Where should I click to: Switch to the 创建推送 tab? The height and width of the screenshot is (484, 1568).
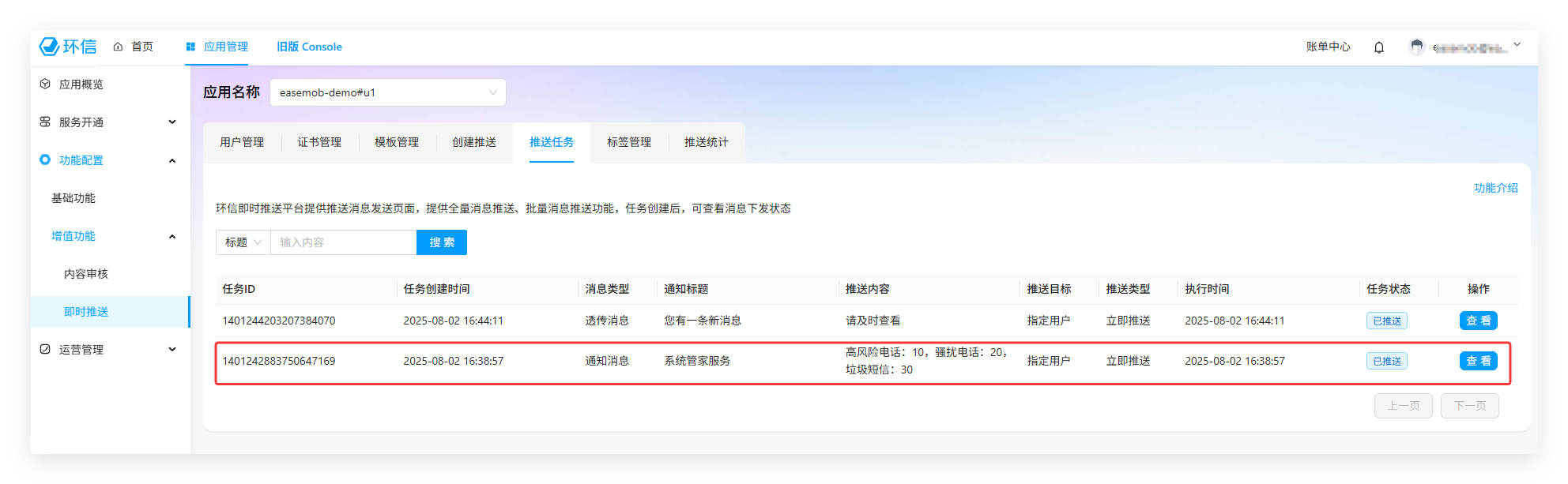[474, 142]
